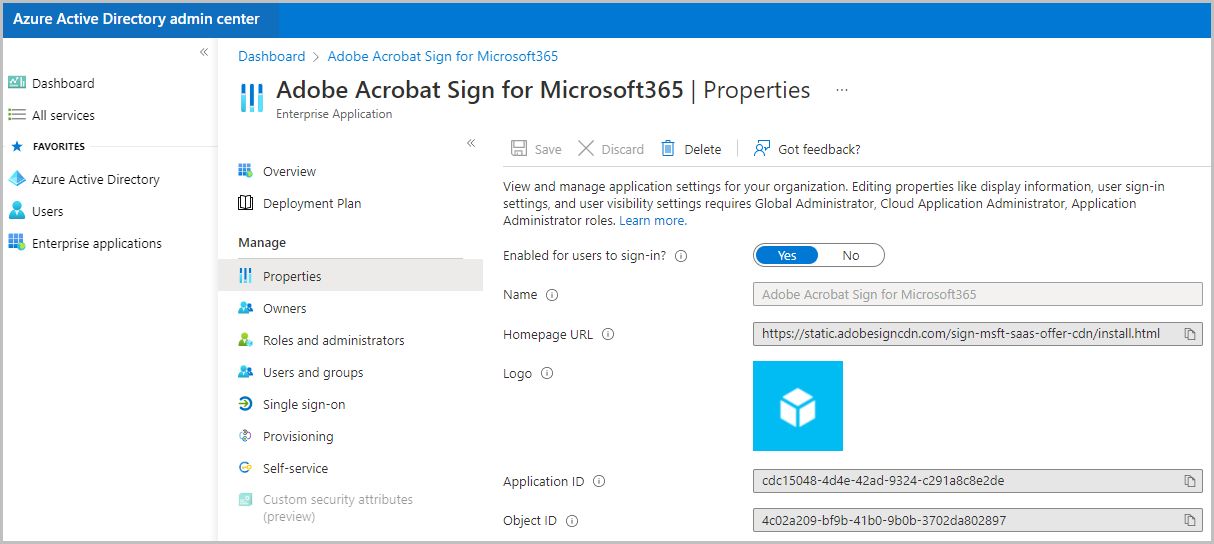Copy the Object ID value
This screenshot has width=1214, height=544.
point(1190,520)
